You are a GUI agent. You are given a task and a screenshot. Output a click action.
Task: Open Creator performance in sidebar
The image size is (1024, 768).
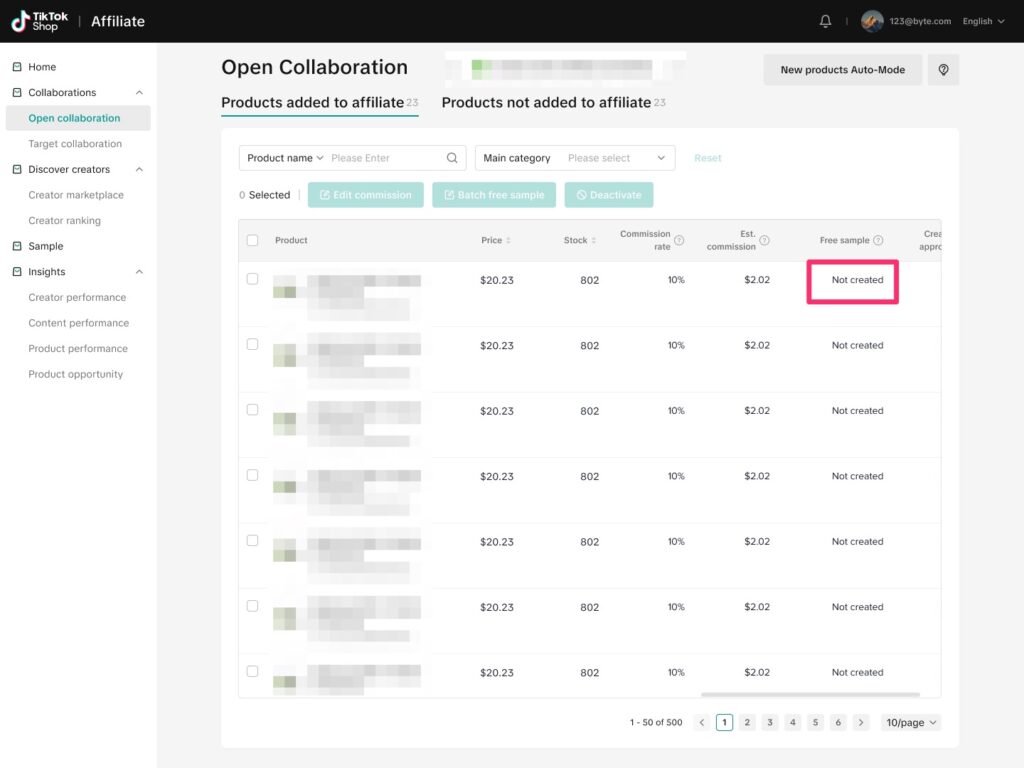tap(78, 297)
